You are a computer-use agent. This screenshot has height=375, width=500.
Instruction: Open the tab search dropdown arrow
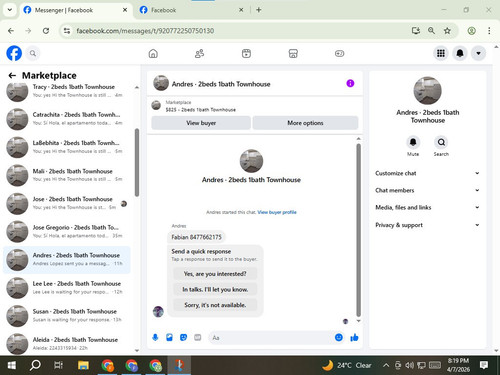click(x=10, y=10)
